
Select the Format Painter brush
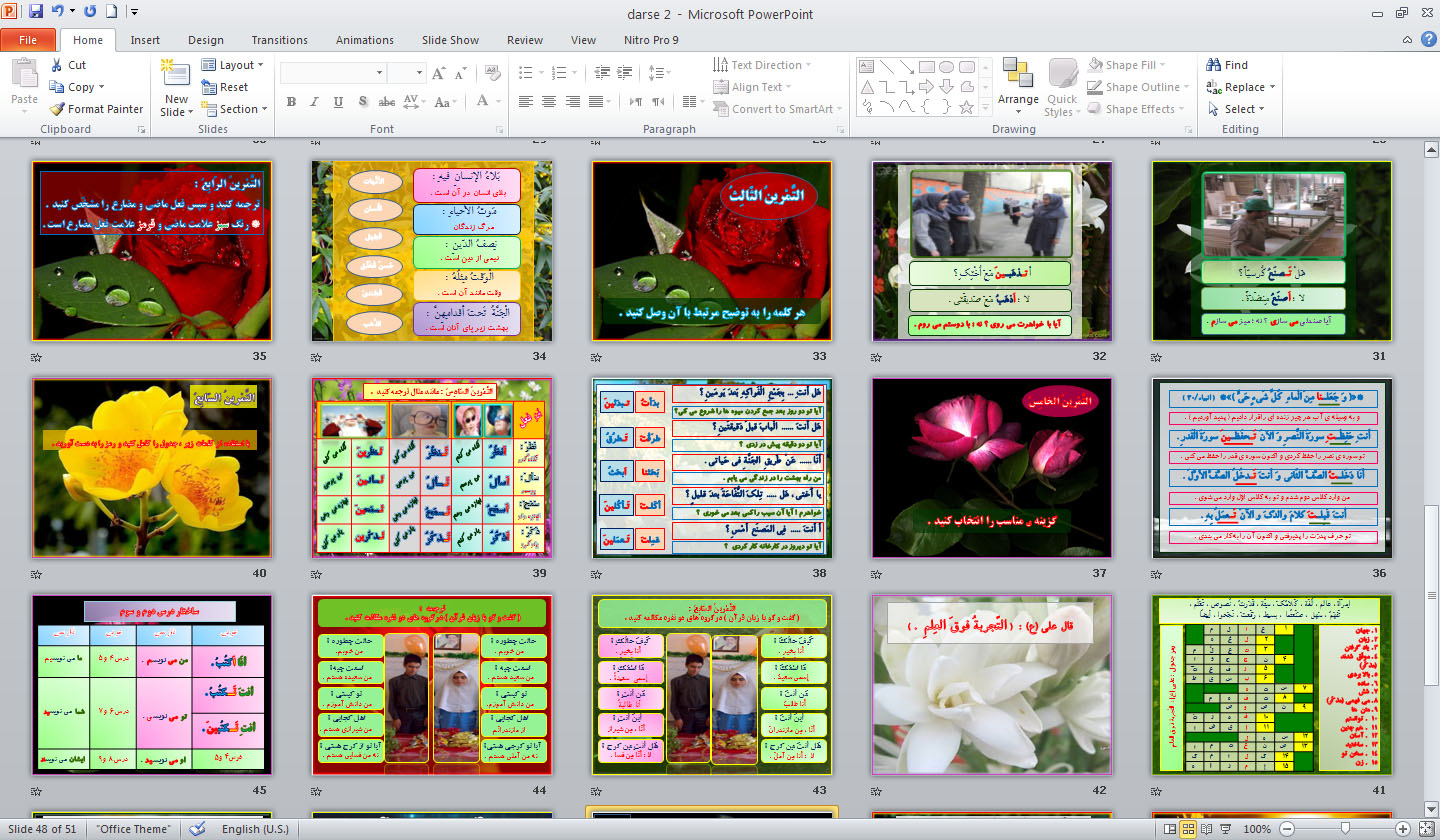point(58,109)
